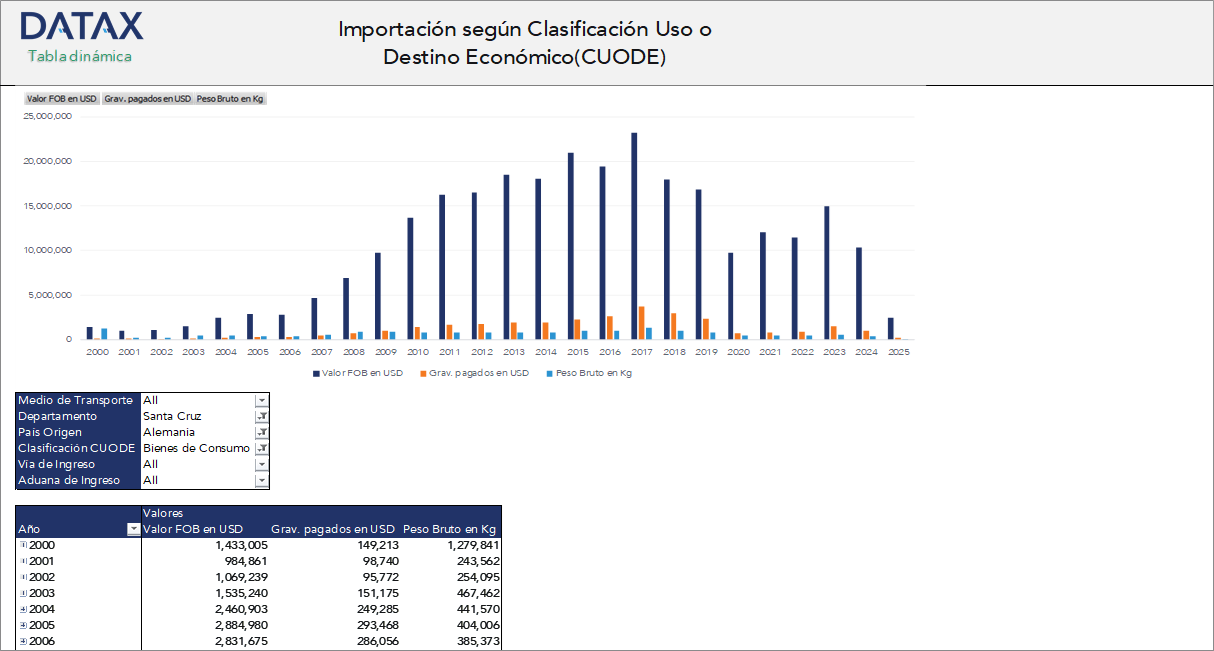Screen dimensions: 1214x651
Task: Select the Peso Bruto en Kg field button
Action: (230, 98)
